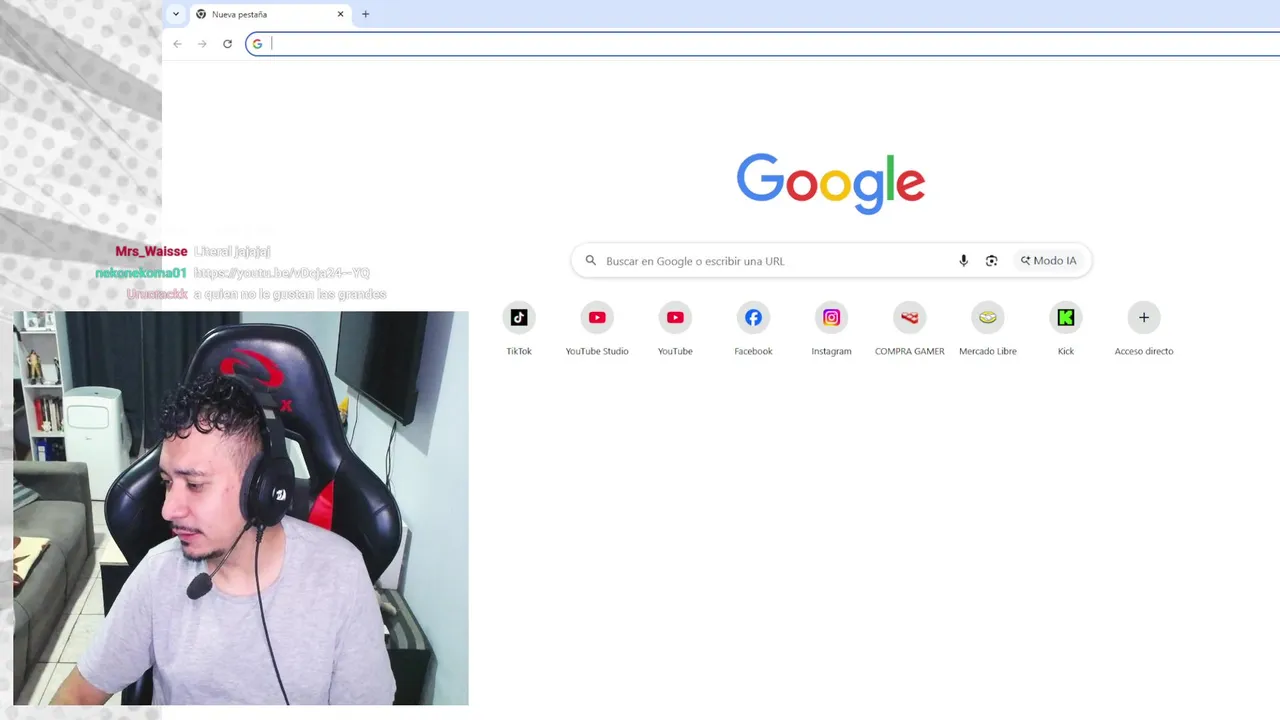Add a shortcut with Acceso directo

tap(1144, 329)
